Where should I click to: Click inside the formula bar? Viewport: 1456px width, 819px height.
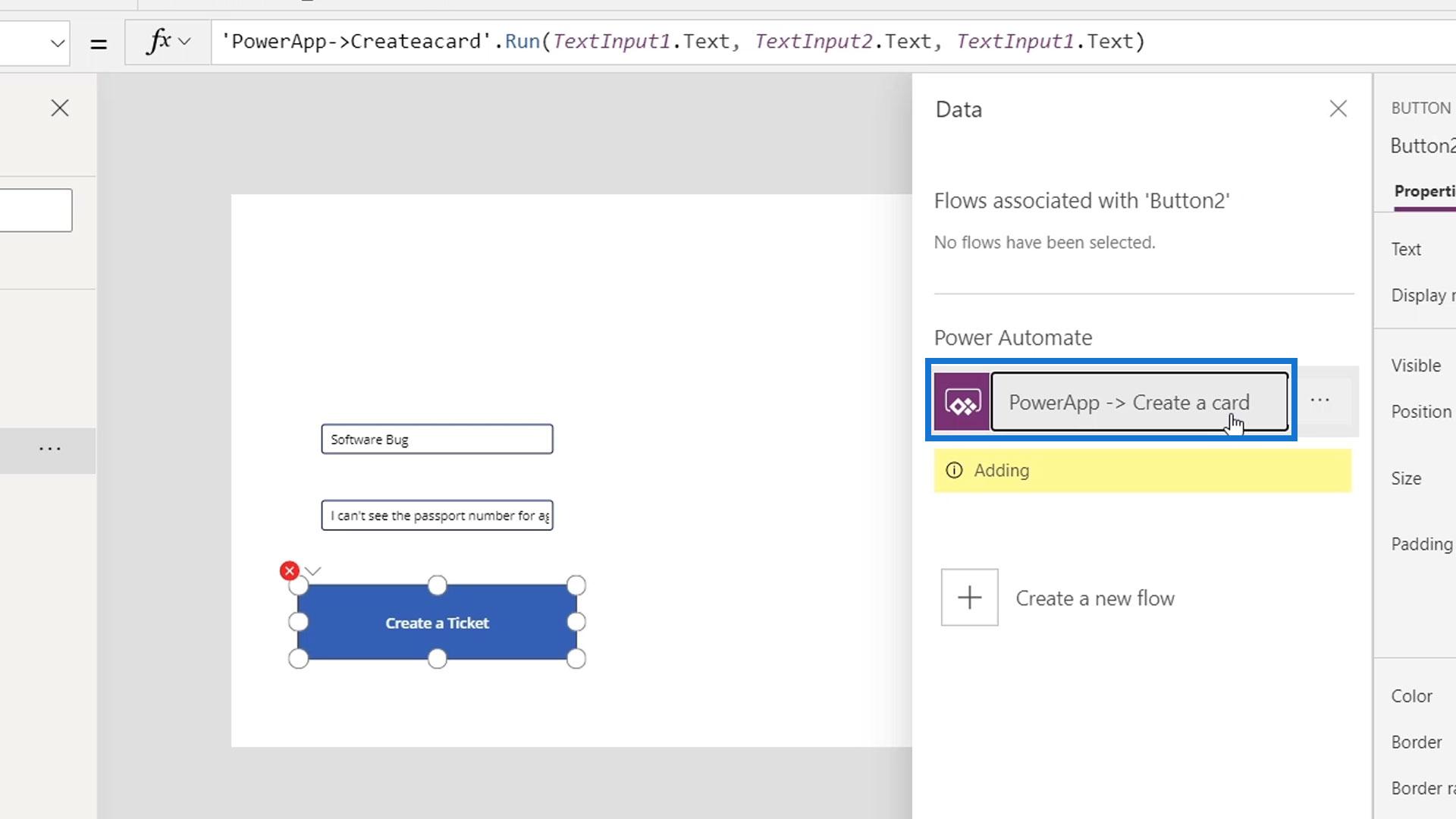(758, 42)
